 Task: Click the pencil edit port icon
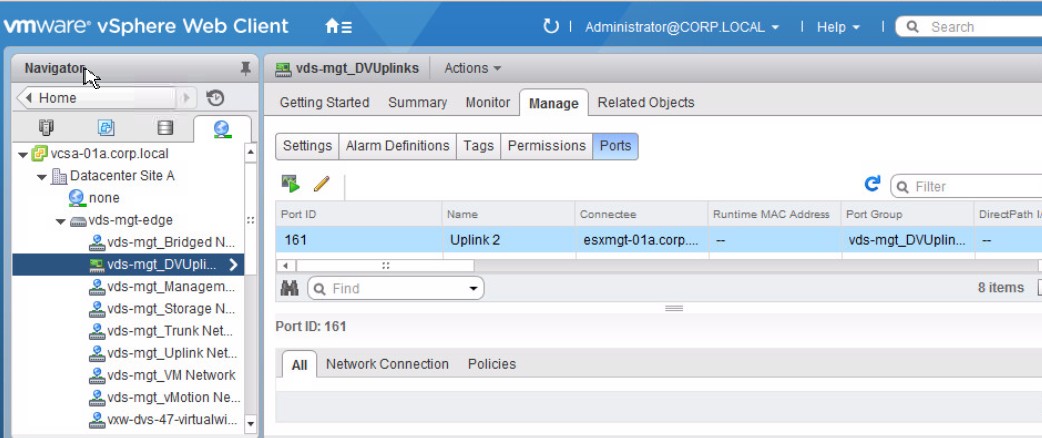pos(322,184)
